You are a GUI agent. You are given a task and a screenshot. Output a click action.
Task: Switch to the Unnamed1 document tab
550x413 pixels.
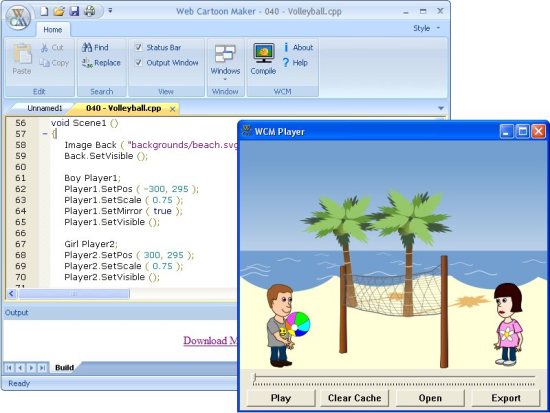pos(45,108)
